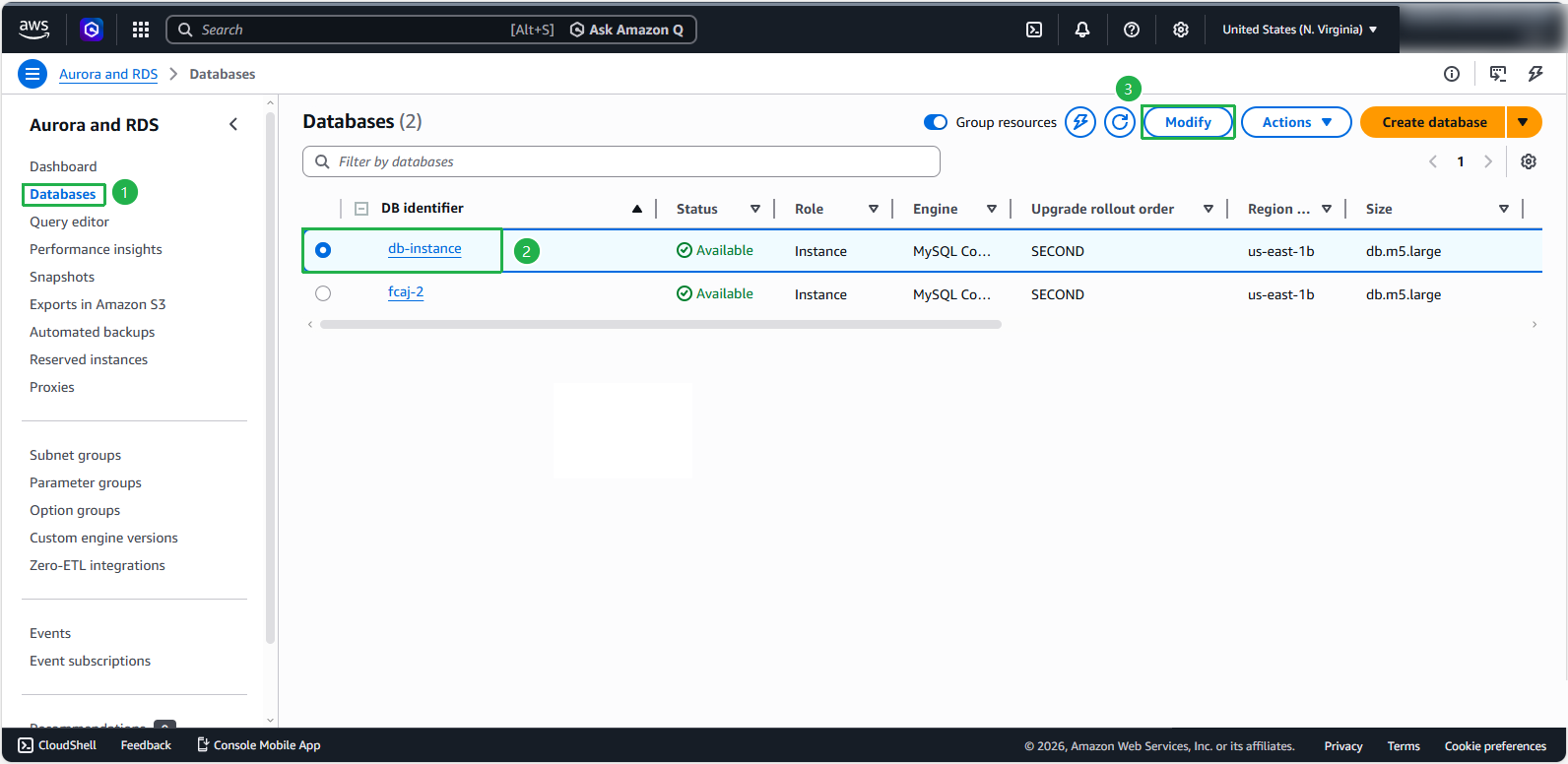The width and height of the screenshot is (1568, 764).
Task: Open Event subscriptions
Action: click(x=90, y=661)
